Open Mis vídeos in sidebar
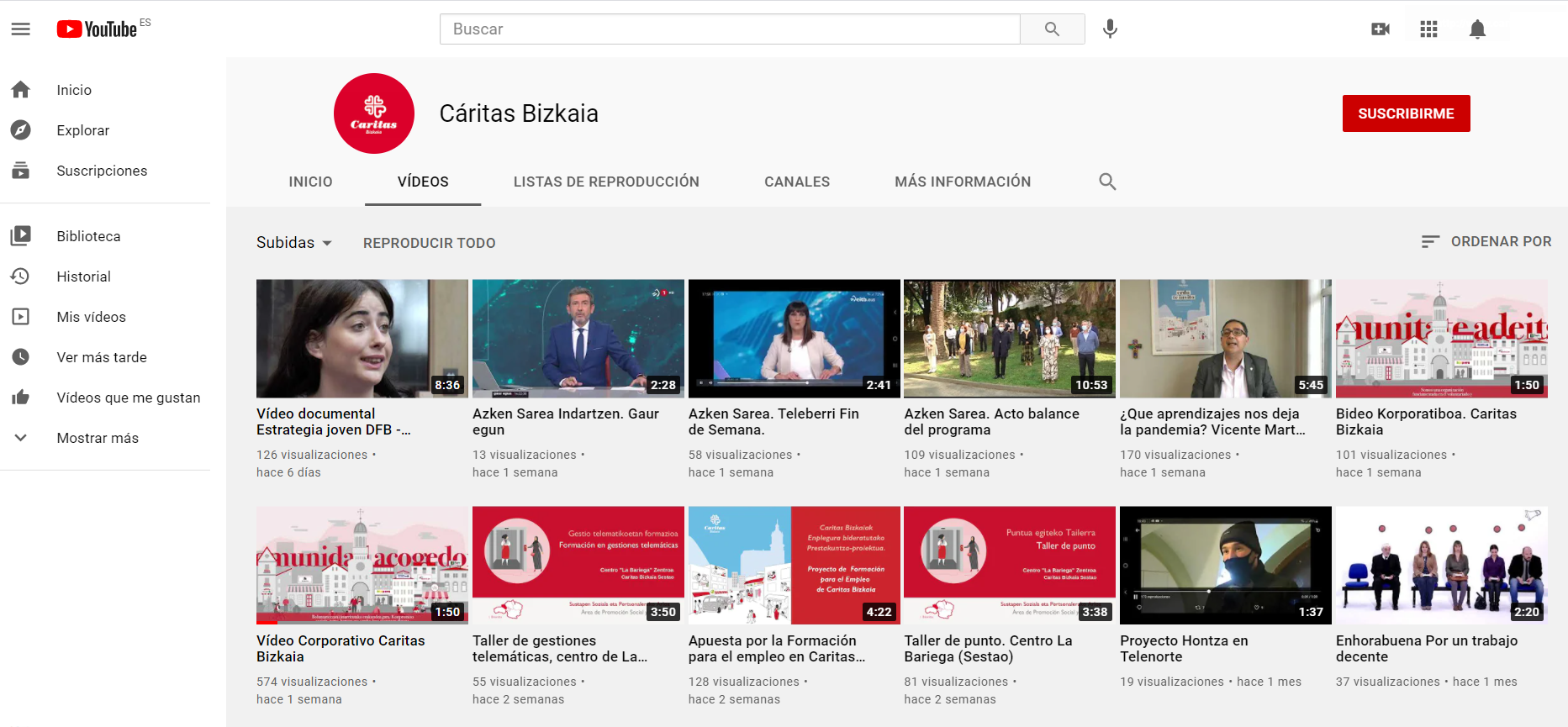The width and height of the screenshot is (1568, 727). pyautogui.click(x=91, y=317)
